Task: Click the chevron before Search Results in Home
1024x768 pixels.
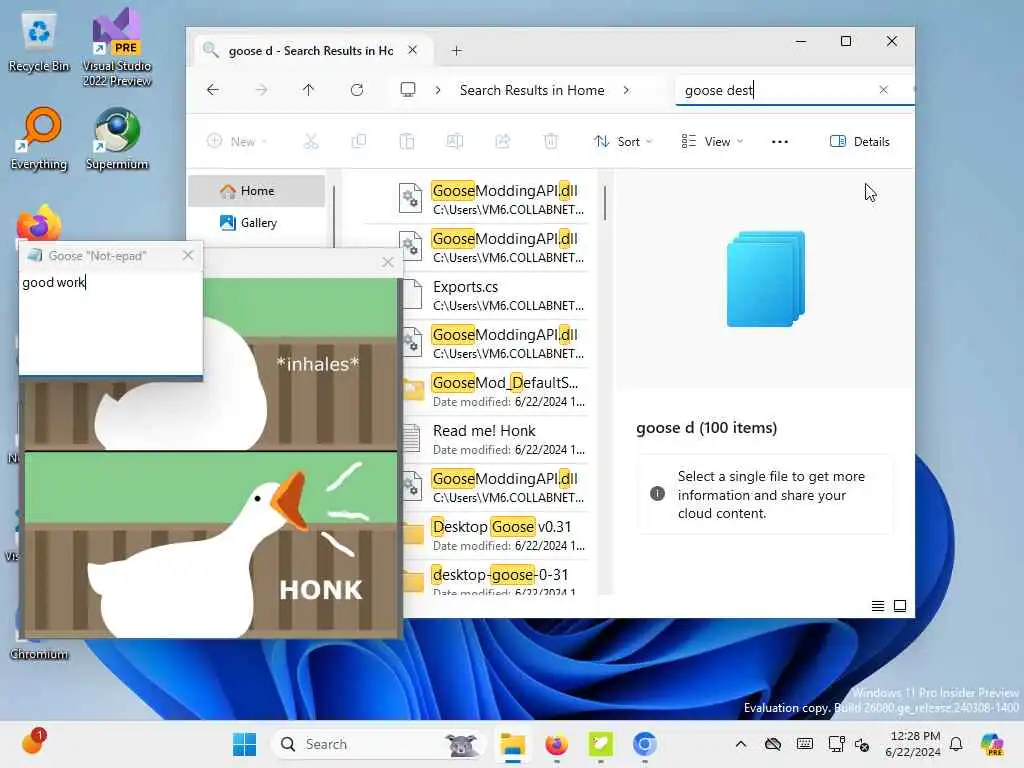Action: tap(438, 90)
